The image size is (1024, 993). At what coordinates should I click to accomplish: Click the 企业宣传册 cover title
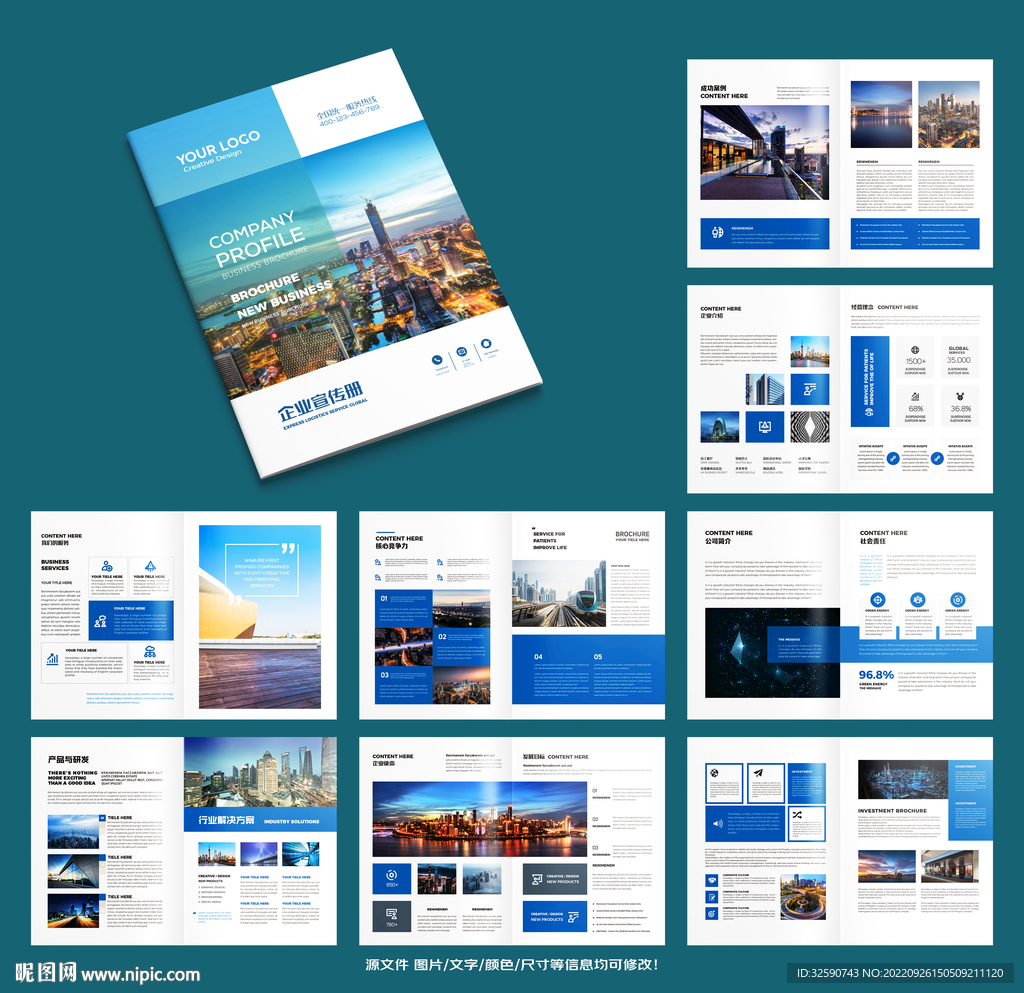click(320, 402)
